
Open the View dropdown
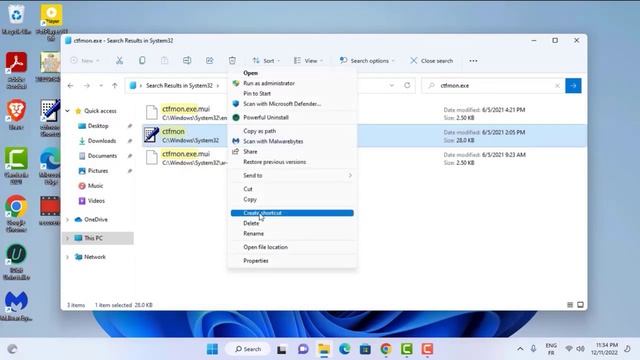pos(308,60)
